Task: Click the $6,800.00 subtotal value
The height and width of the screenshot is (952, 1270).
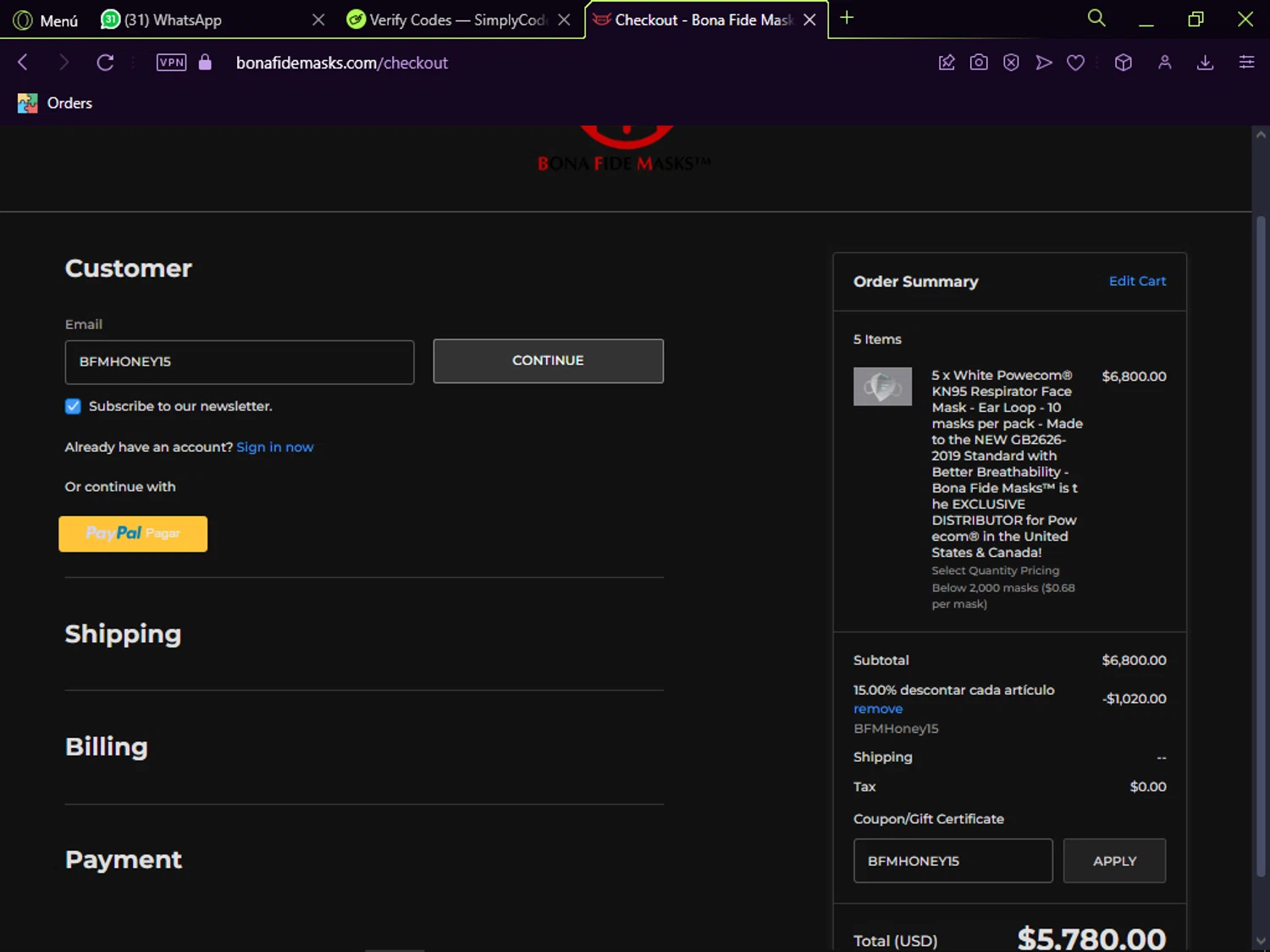Action: pos(1134,660)
